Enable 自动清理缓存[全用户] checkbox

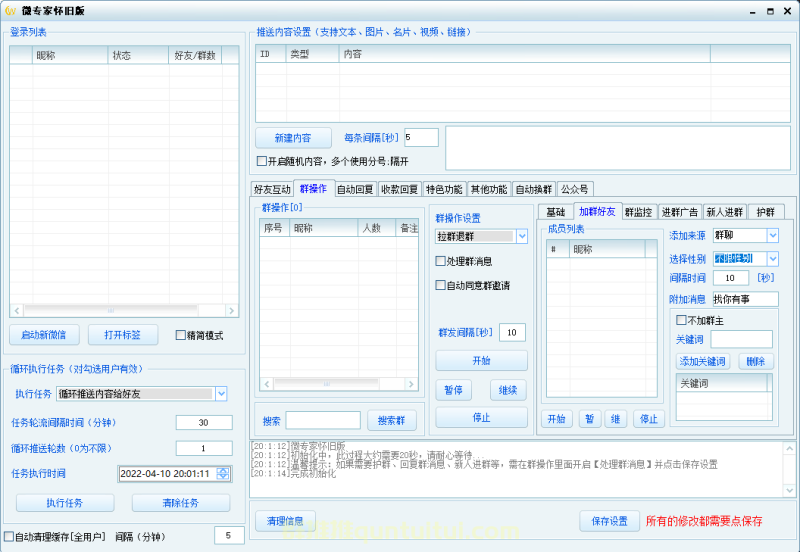(10, 536)
